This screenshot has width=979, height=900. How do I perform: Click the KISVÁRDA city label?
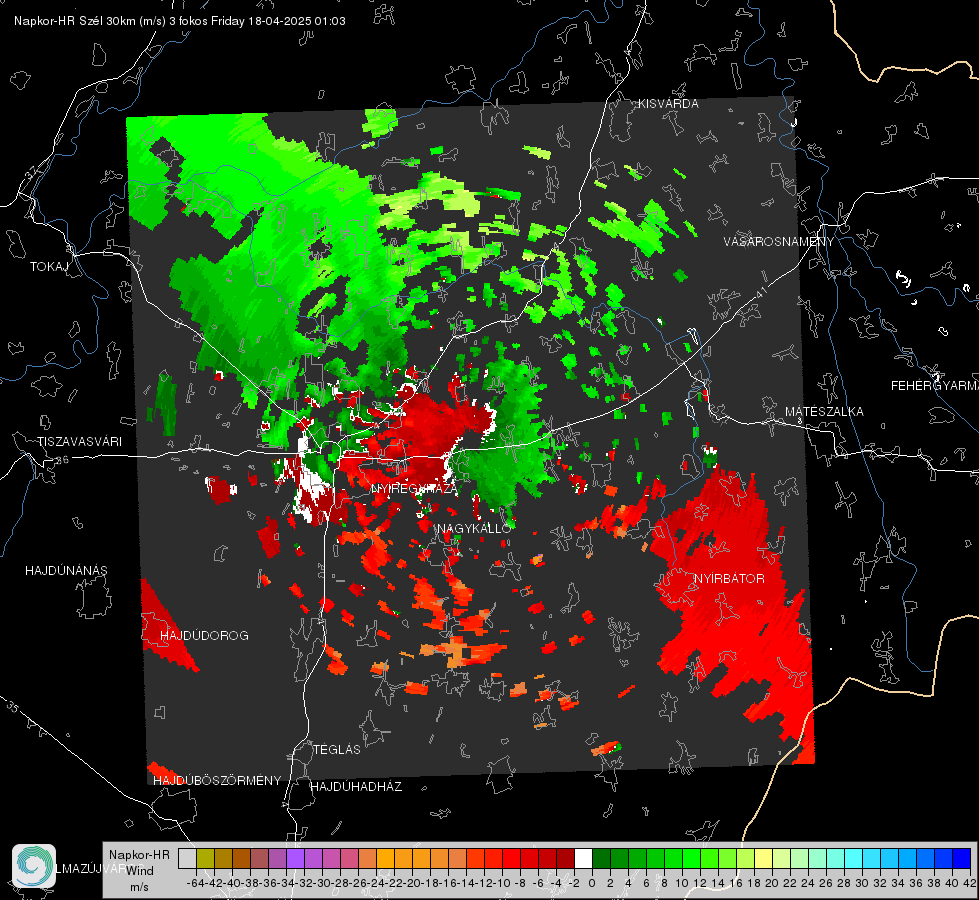[668, 104]
